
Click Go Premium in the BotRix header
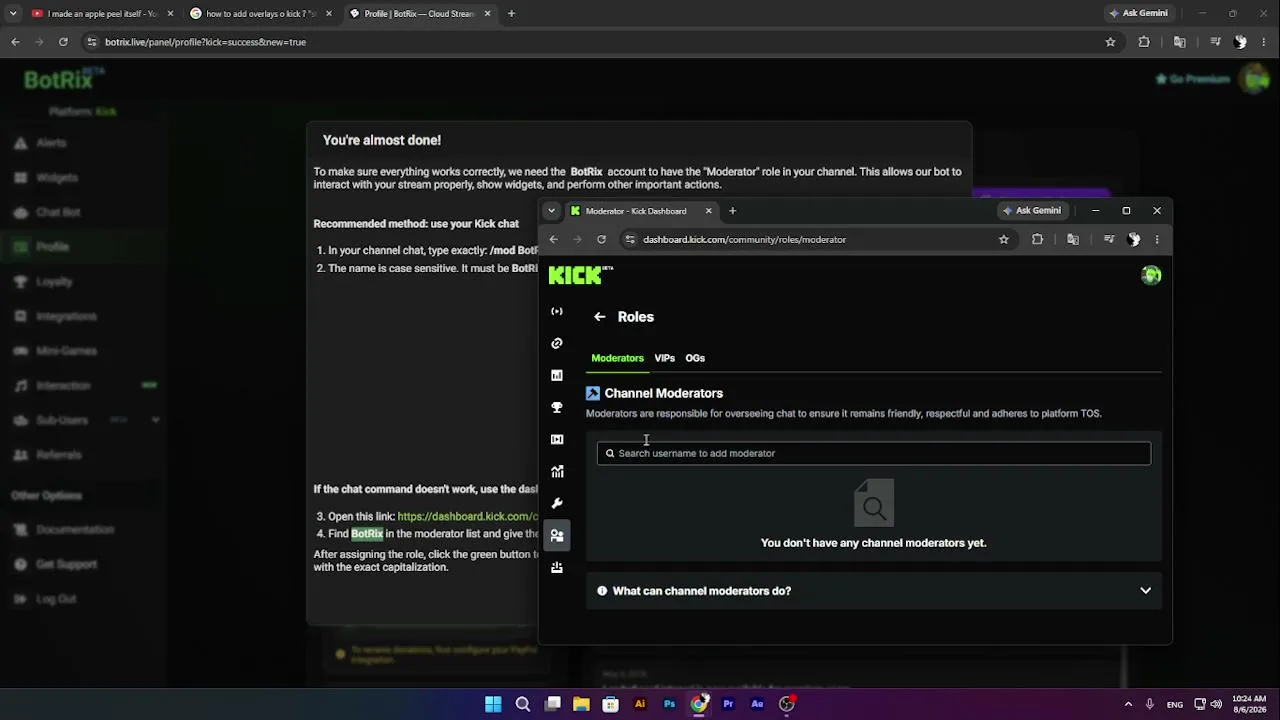click(x=1193, y=79)
